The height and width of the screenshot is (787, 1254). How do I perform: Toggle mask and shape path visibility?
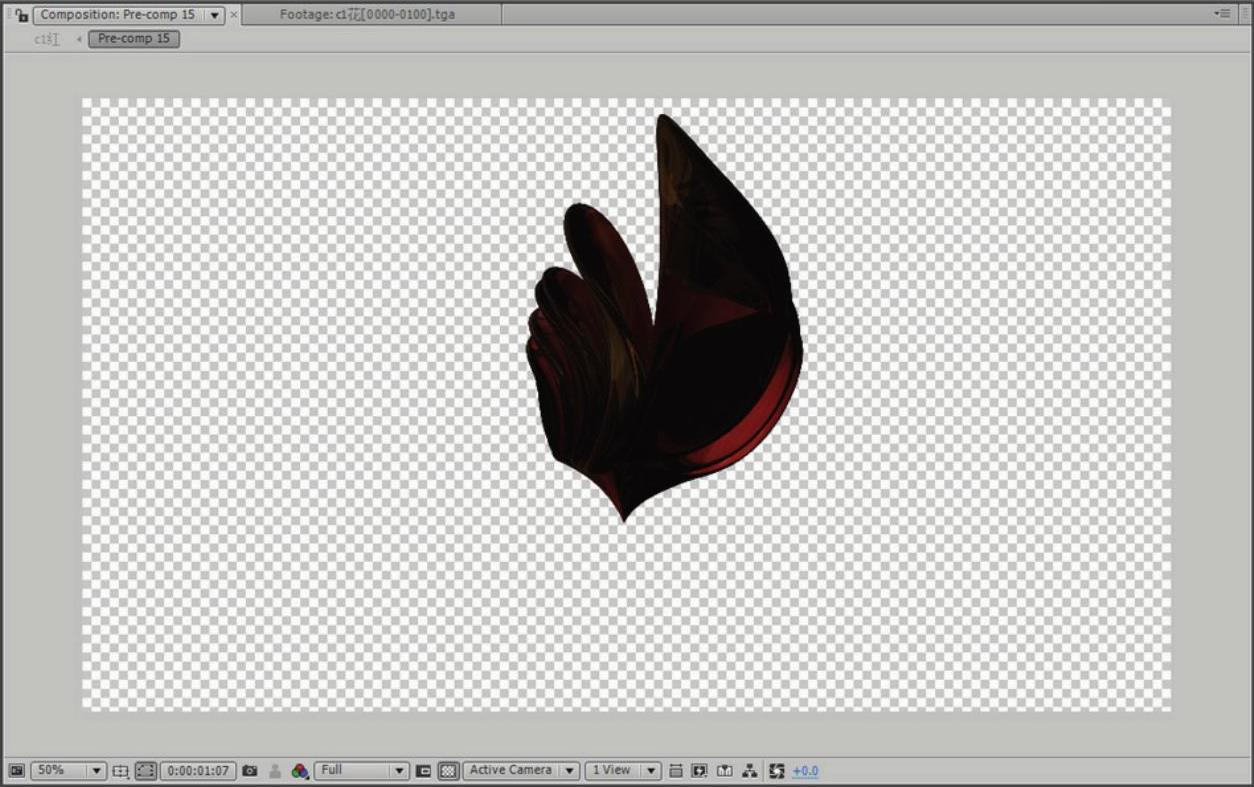pos(146,771)
